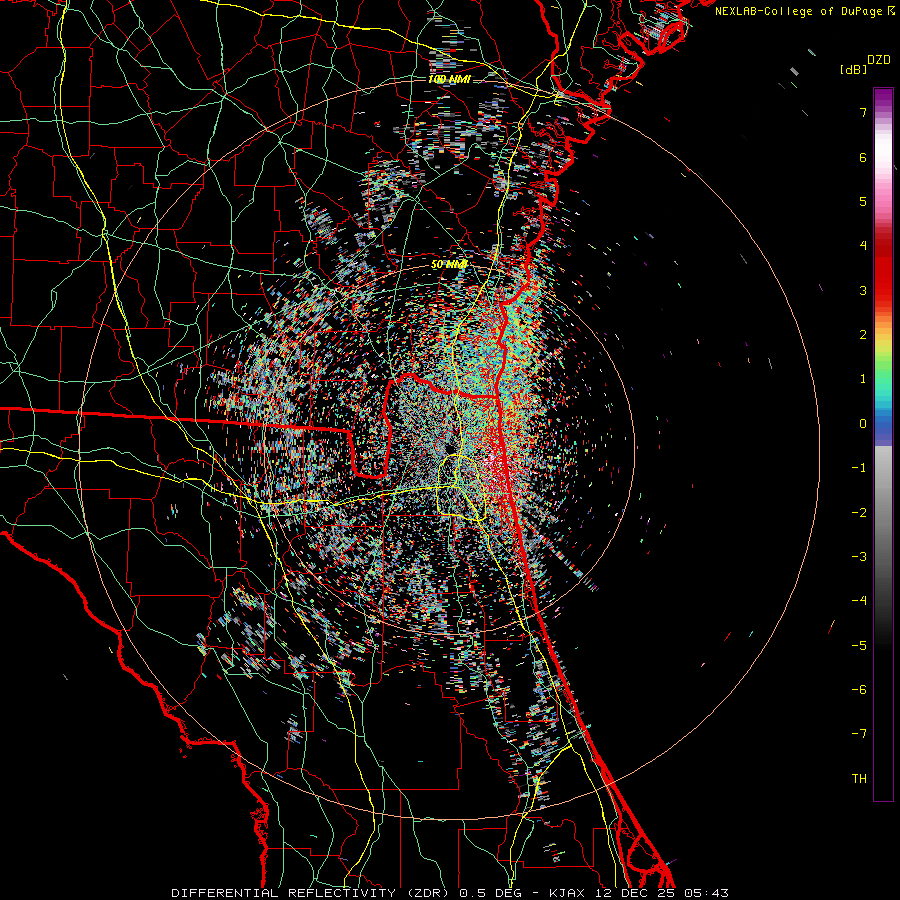Click the -6 value on color scale
Screen dimensions: 900x900
click(859, 690)
